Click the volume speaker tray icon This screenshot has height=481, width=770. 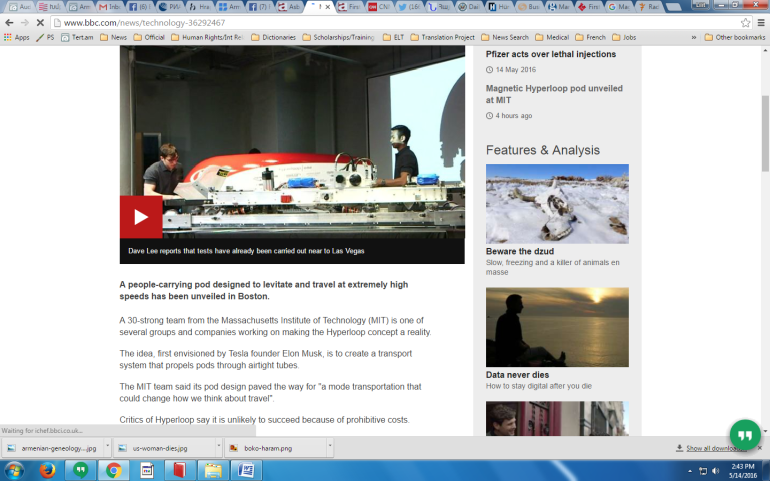tap(715, 471)
